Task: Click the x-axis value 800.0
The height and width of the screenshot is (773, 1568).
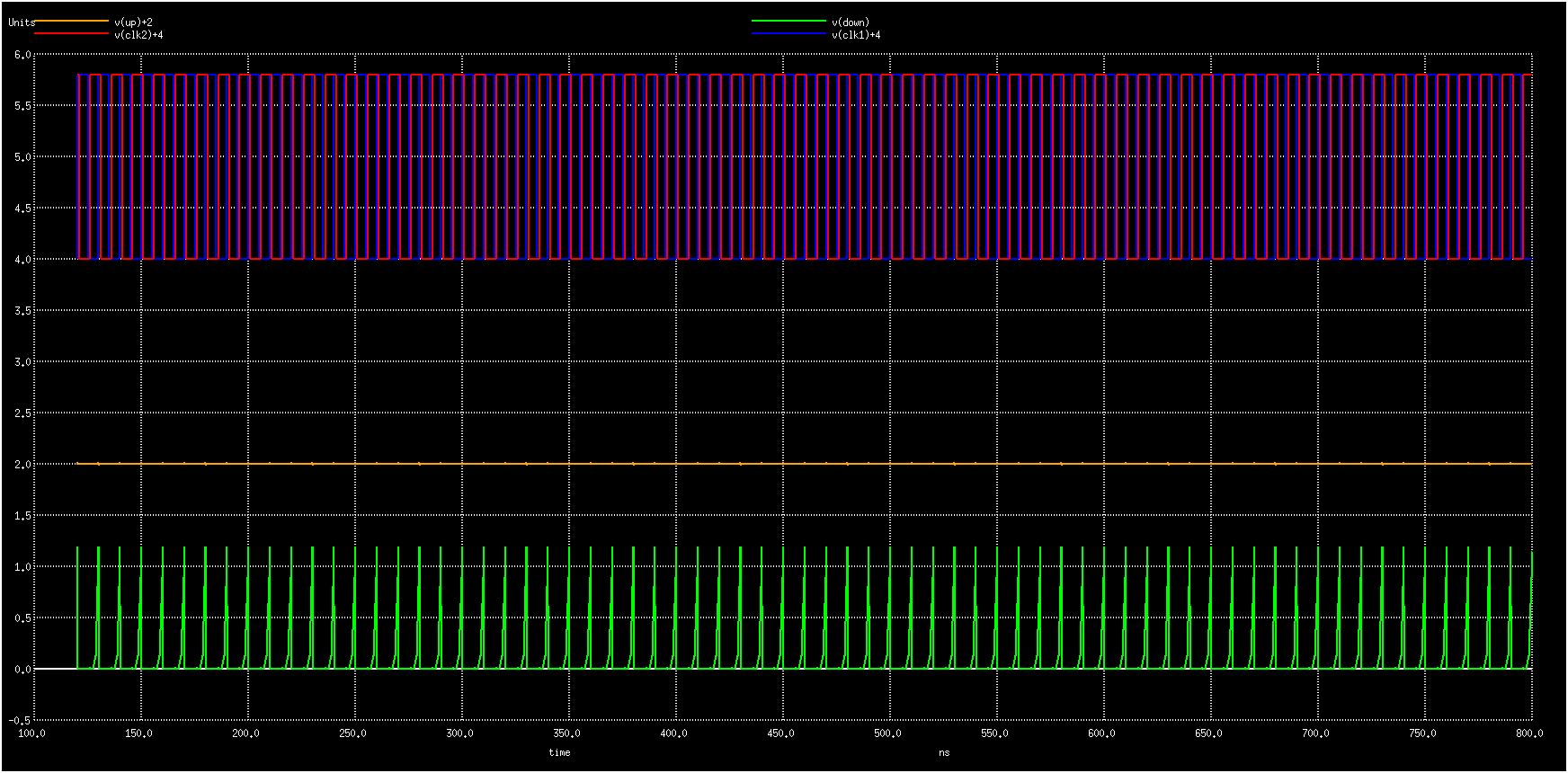Action: click(1528, 733)
